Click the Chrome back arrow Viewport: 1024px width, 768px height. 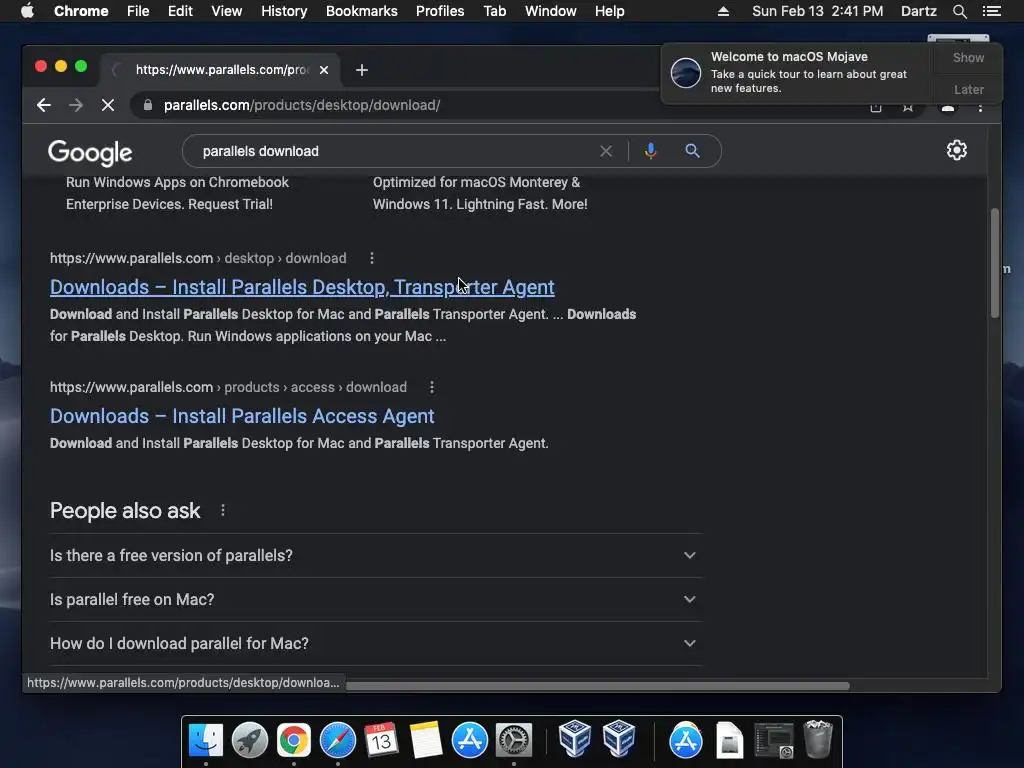[x=44, y=105]
